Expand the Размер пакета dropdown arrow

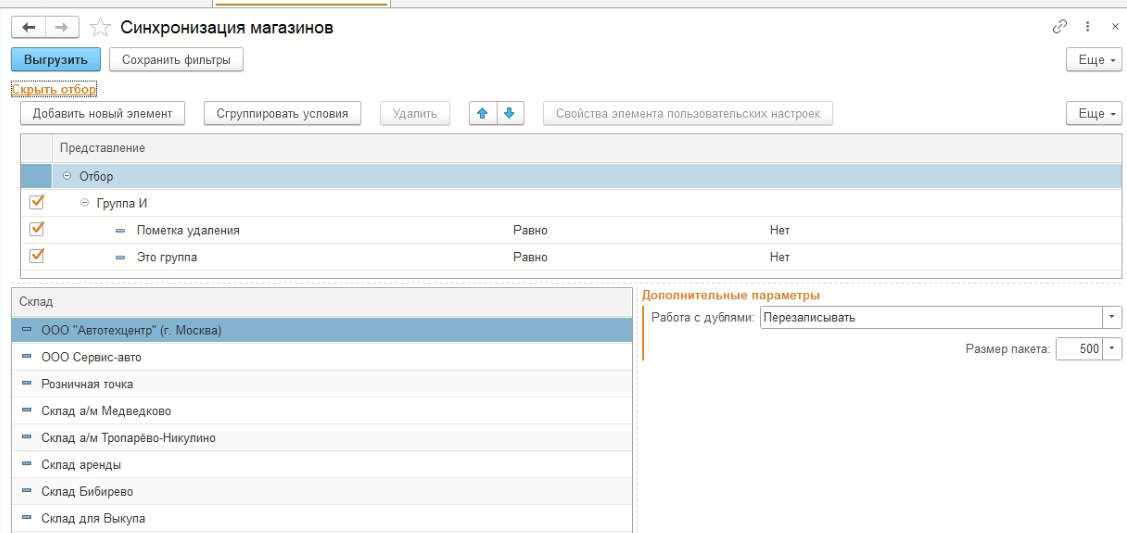tap(1112, 349)
